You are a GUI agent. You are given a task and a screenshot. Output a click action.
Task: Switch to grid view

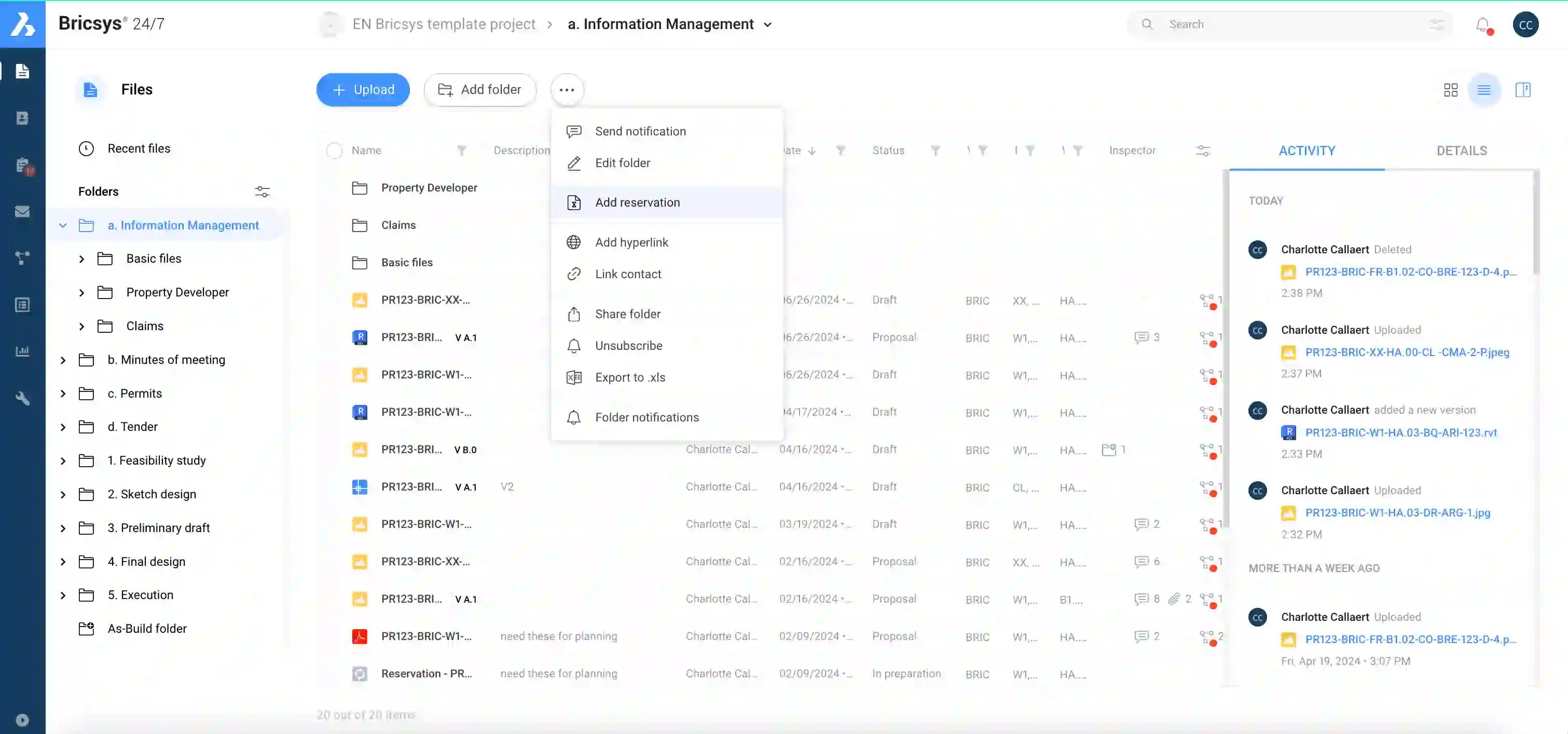(1451, 89)
